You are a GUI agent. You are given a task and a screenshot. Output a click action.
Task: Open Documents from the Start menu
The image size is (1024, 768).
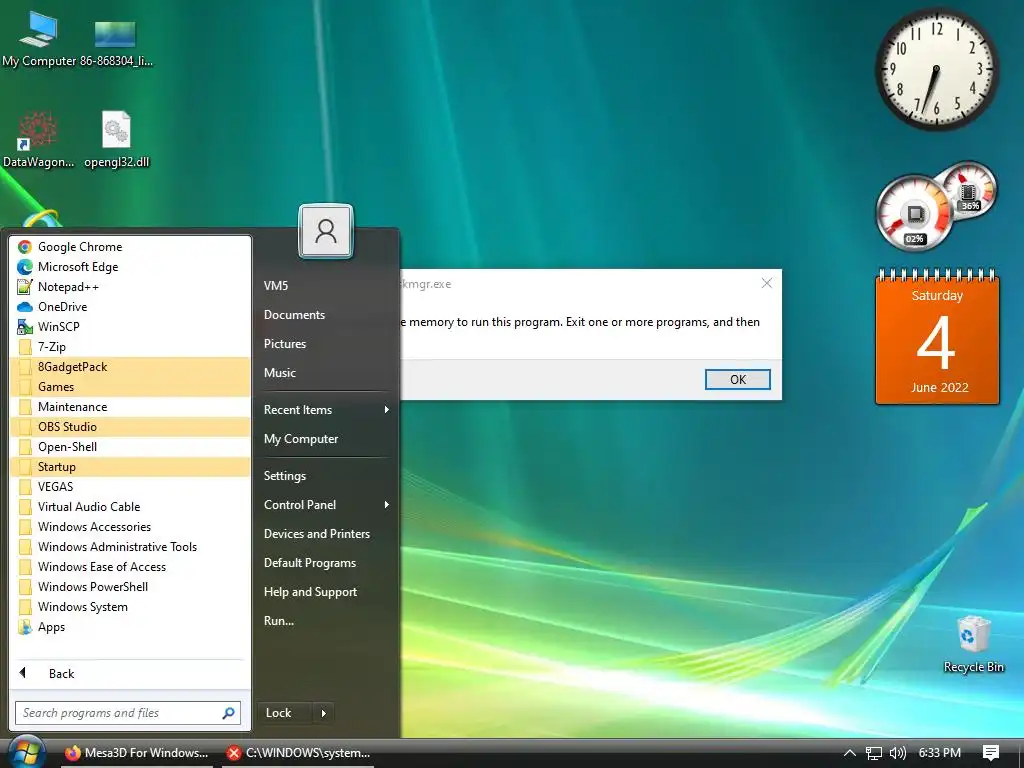pos(325,315)
